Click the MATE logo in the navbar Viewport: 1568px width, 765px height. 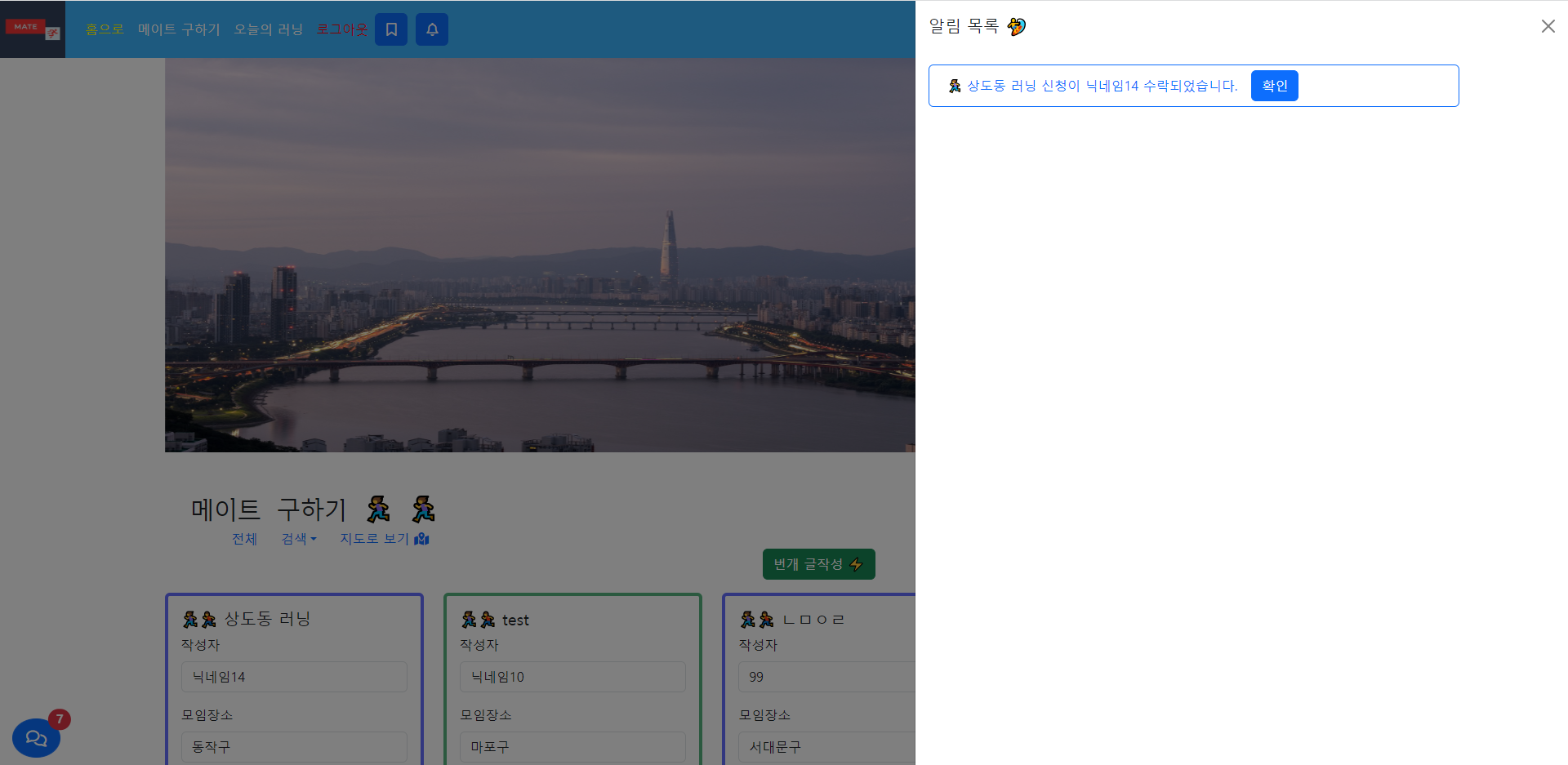(33, 29)
